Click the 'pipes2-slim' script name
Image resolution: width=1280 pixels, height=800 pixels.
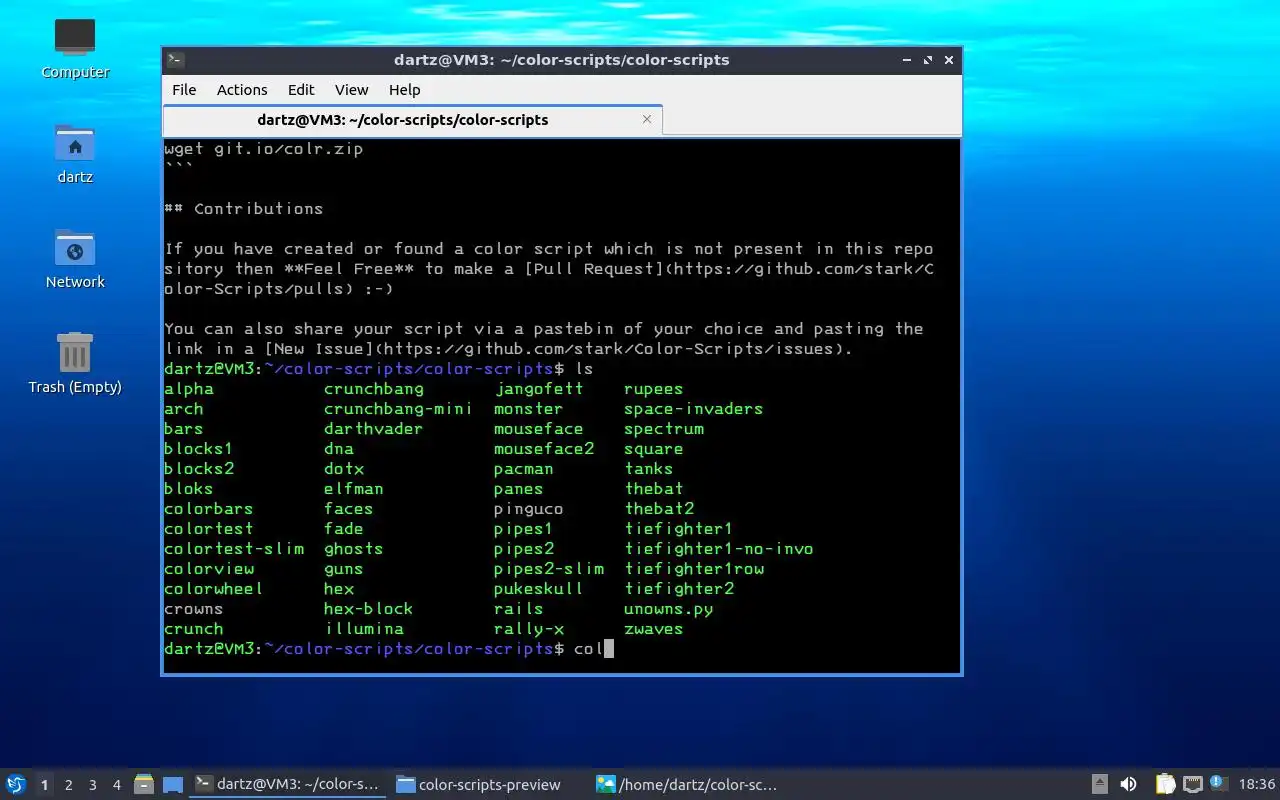pos(549,569)
